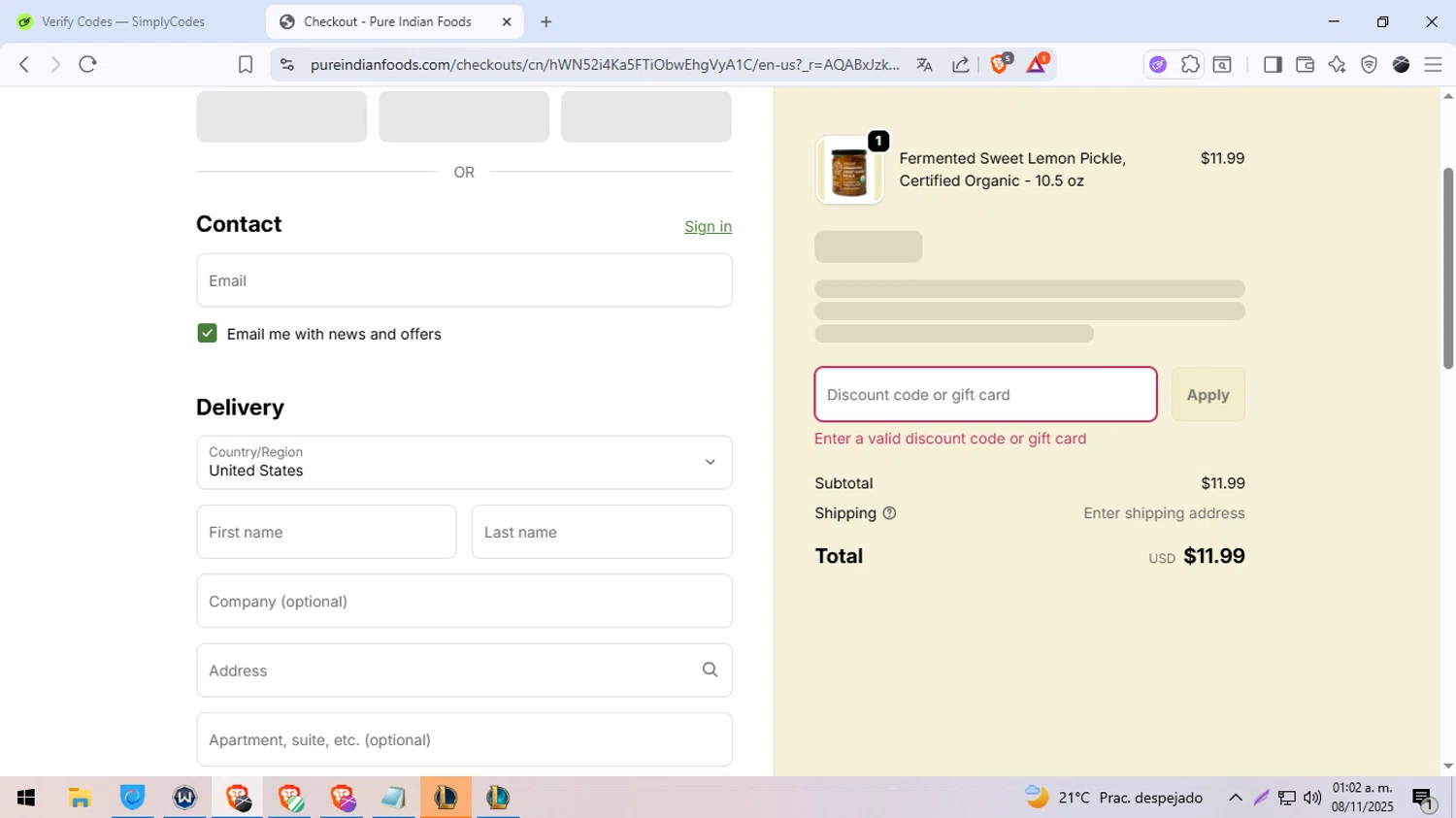Click the Shipping help question mark icon
Image resolution: width=1456 pixels, height=818 pixels.
(889, 513)
